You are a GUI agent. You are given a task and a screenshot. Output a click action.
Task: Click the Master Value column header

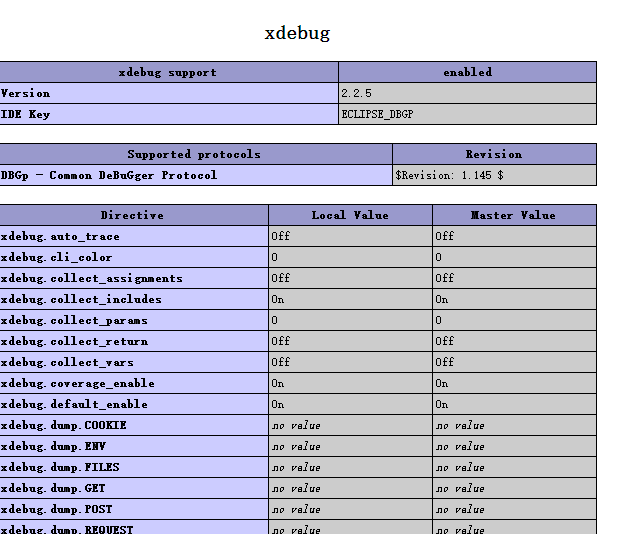(x=514, y=215)
